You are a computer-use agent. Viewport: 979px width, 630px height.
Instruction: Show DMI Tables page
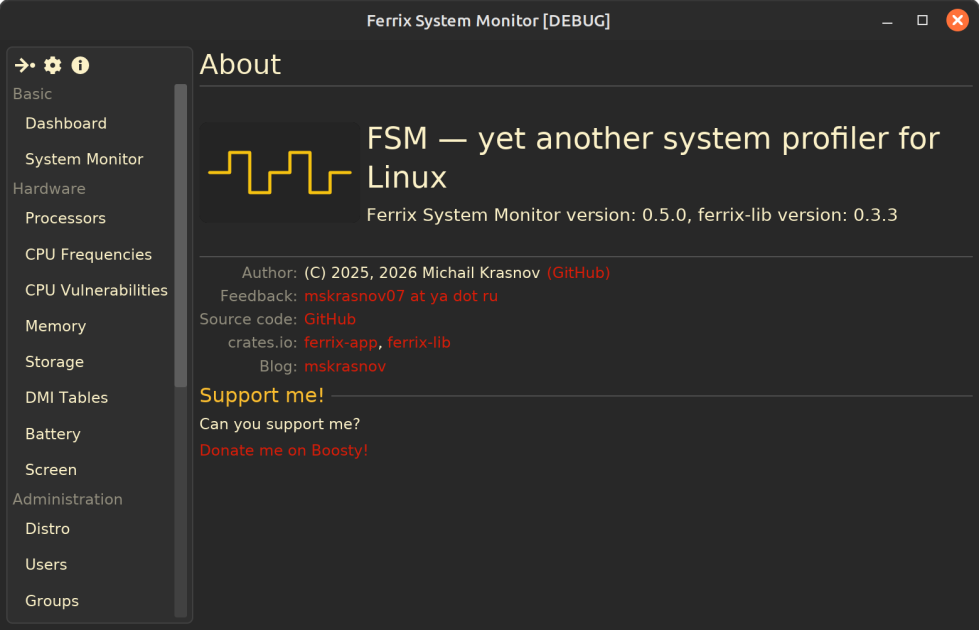tap(66, 398)
